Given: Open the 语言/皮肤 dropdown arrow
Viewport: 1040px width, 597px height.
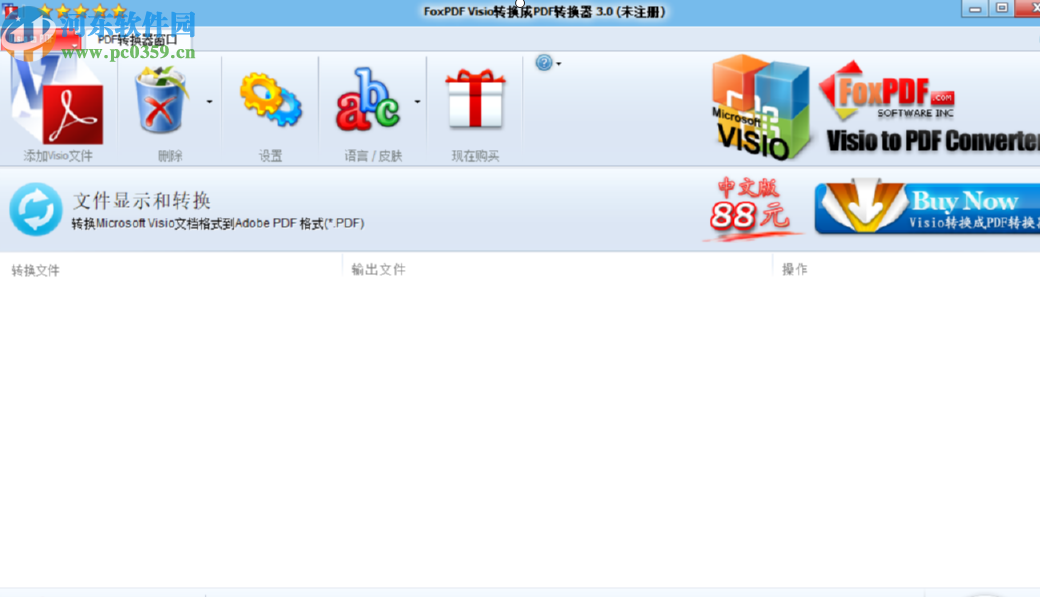Looking at the screenshot, I should coord(417,100).
